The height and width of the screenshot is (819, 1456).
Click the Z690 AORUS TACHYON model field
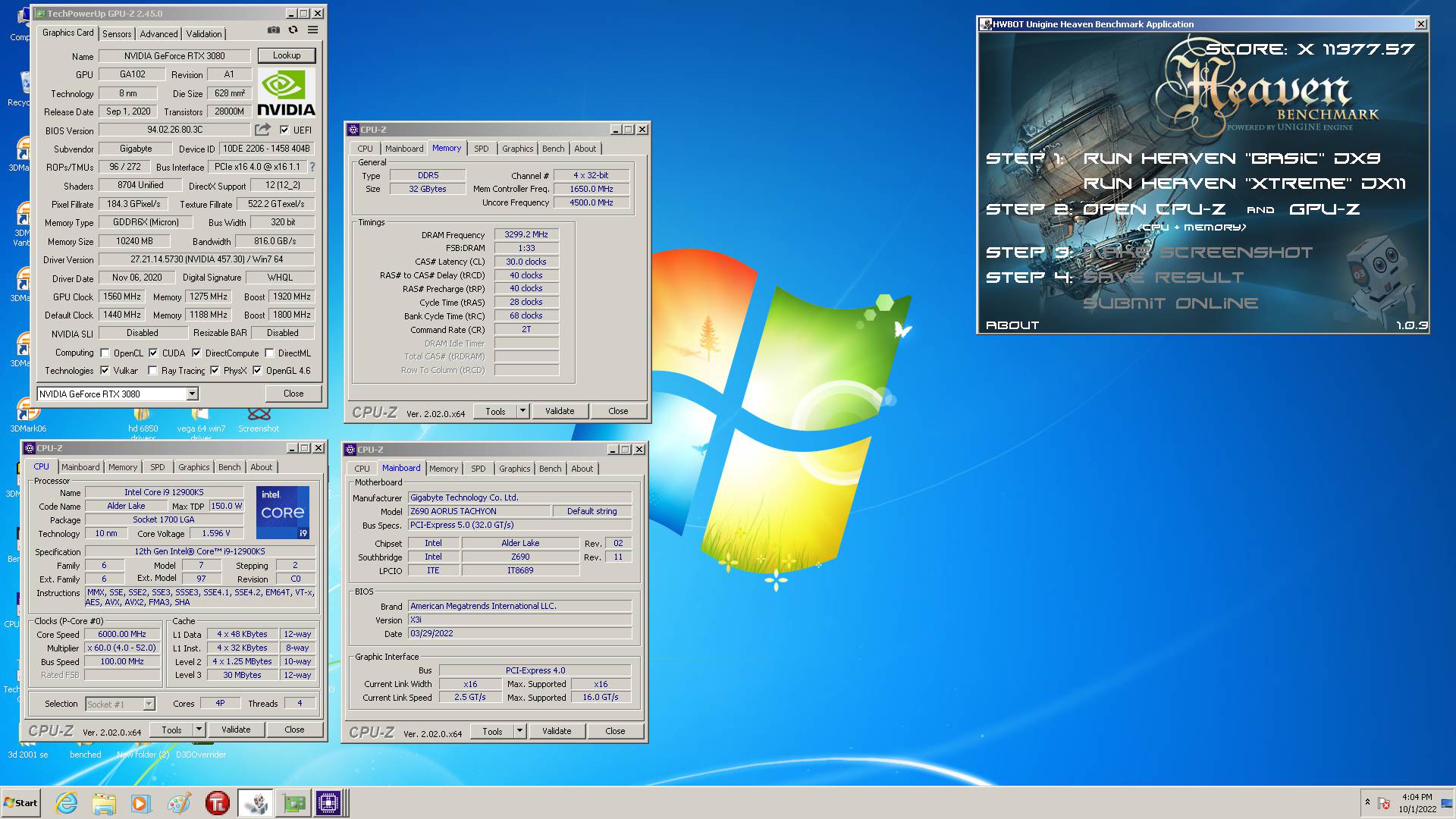pos(479,511)
